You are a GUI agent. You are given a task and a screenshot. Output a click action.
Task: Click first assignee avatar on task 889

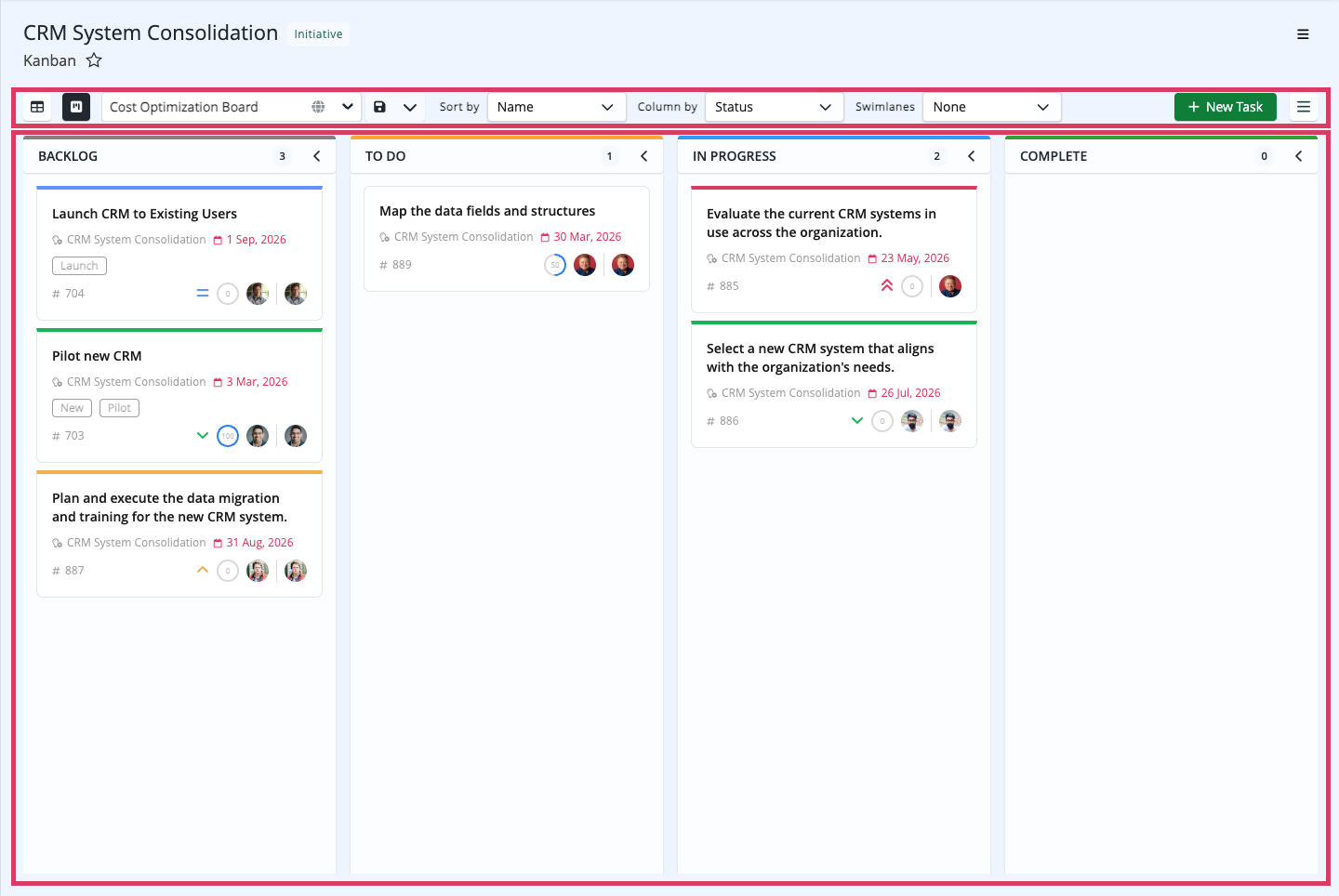585,265
